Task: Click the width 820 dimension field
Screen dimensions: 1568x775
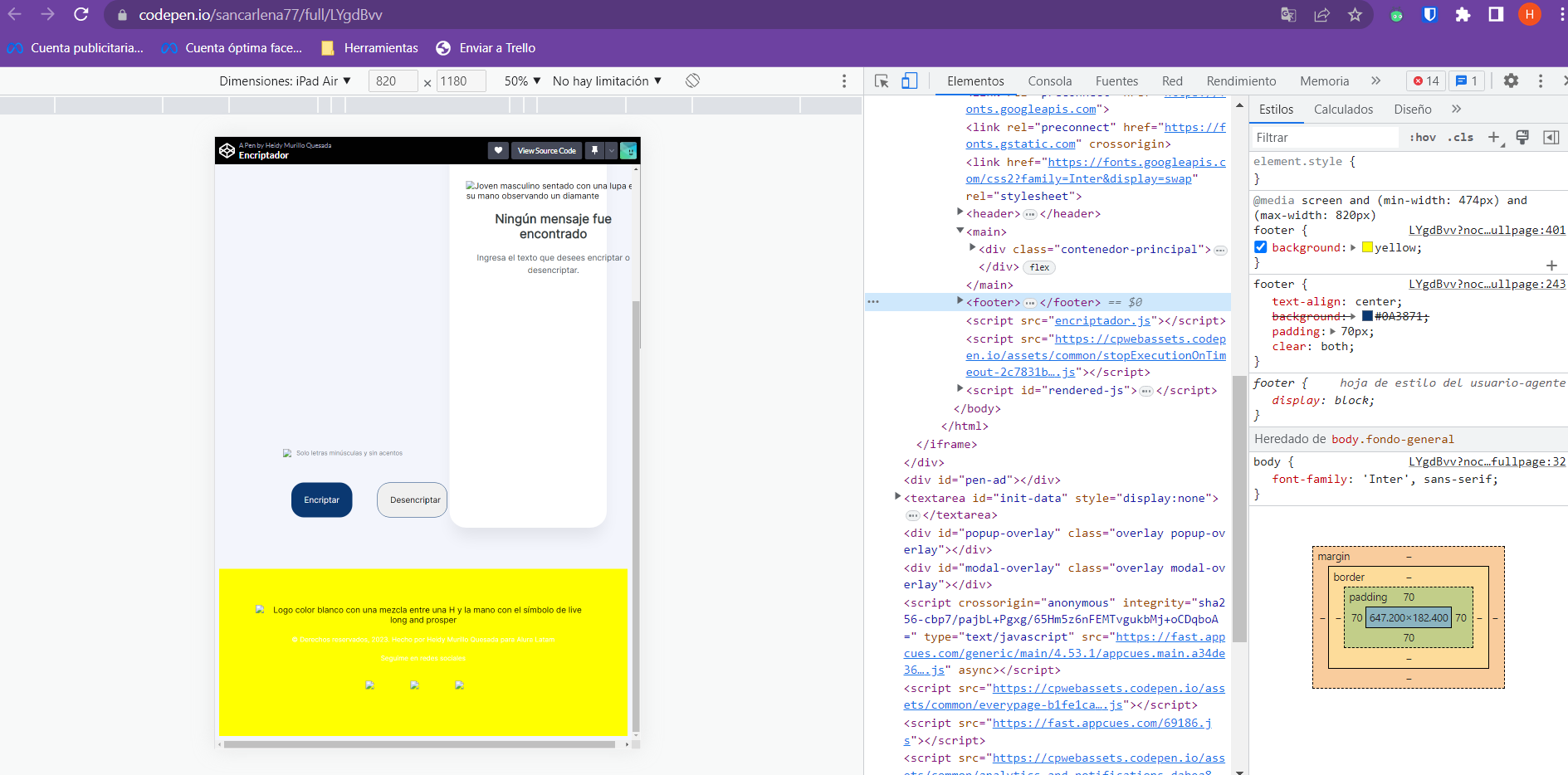Action: tap(393, 80)
